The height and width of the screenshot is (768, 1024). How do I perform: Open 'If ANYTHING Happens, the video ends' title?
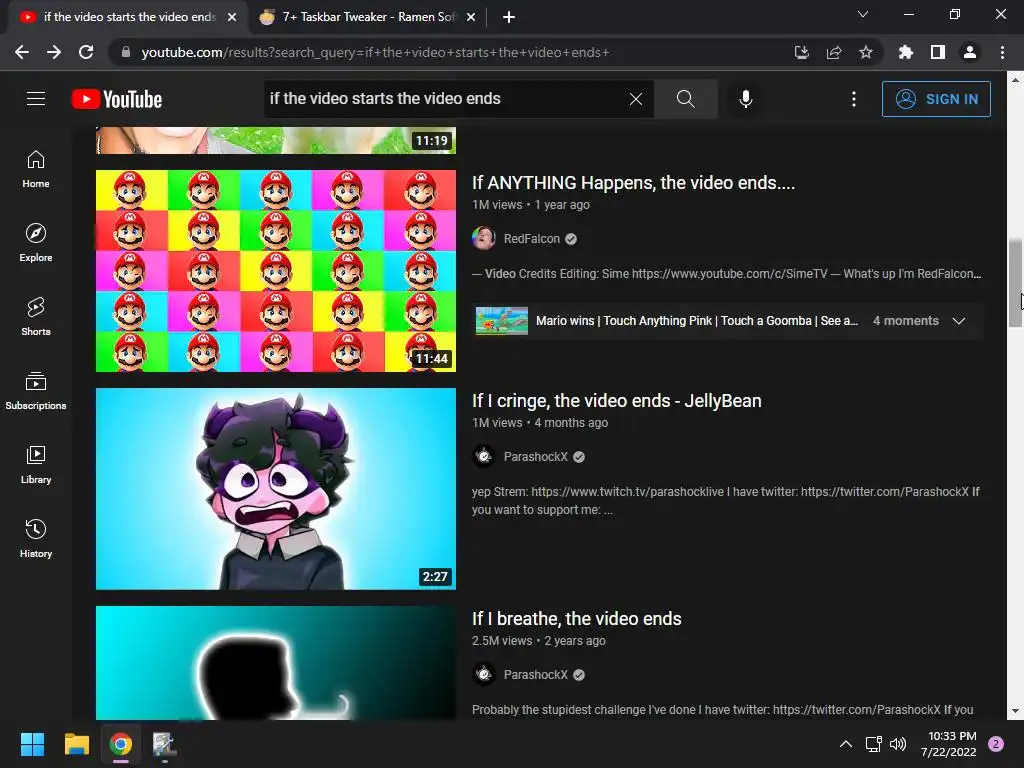coord(633,183)
